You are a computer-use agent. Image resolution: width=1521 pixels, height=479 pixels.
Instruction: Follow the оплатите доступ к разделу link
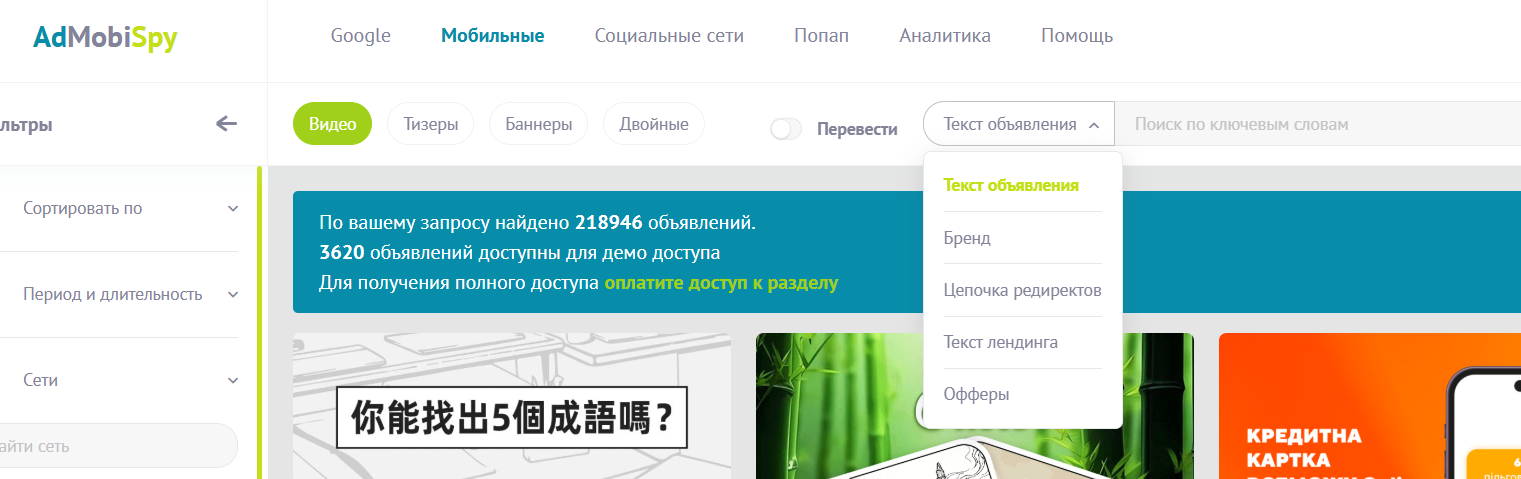720,283
